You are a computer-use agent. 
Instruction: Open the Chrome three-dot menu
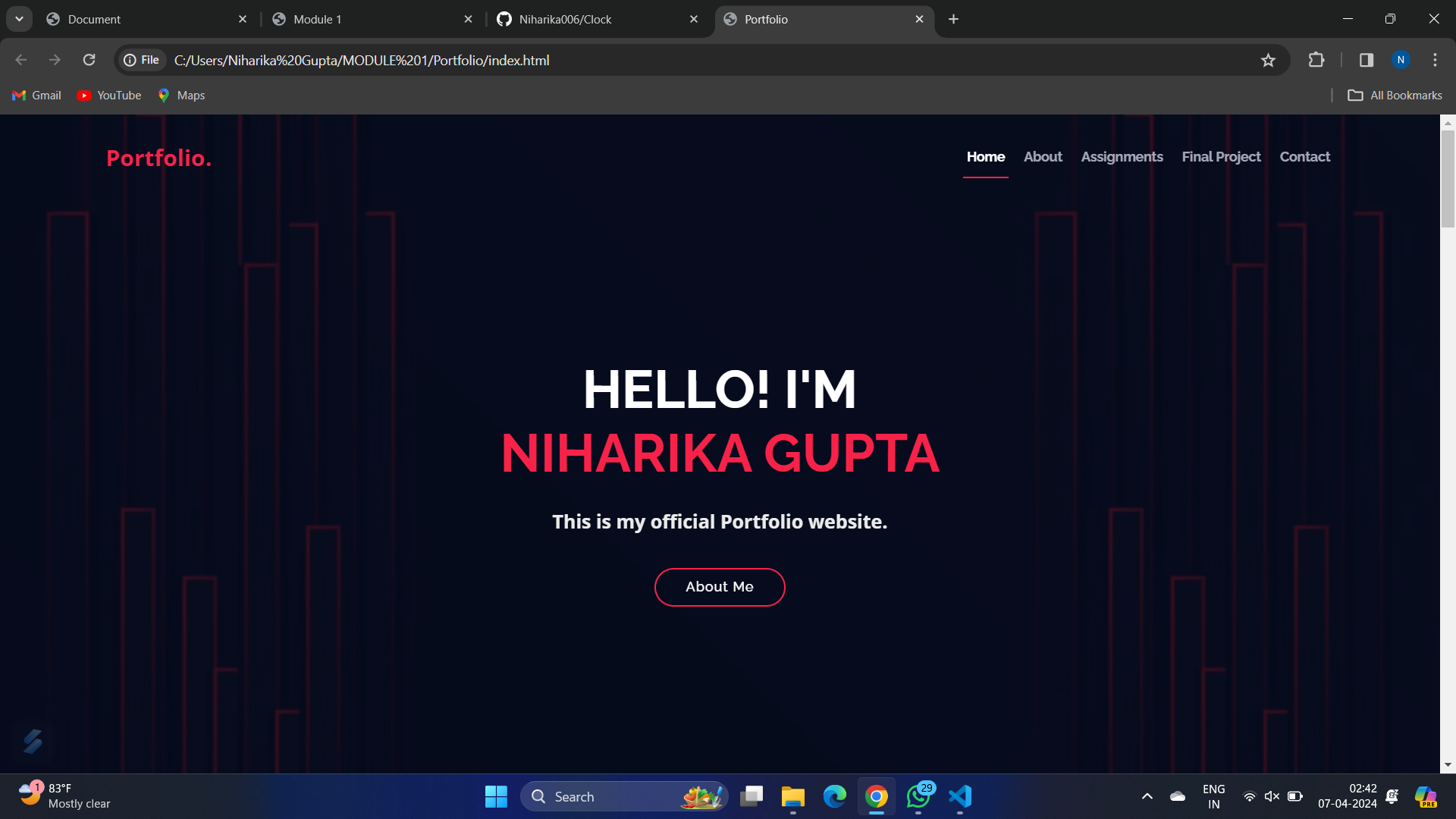click(1435, 60)
